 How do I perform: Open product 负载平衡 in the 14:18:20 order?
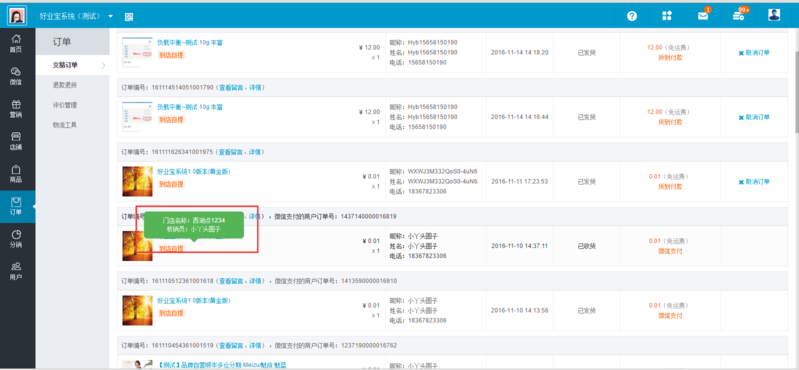click(x=190, y=43)
